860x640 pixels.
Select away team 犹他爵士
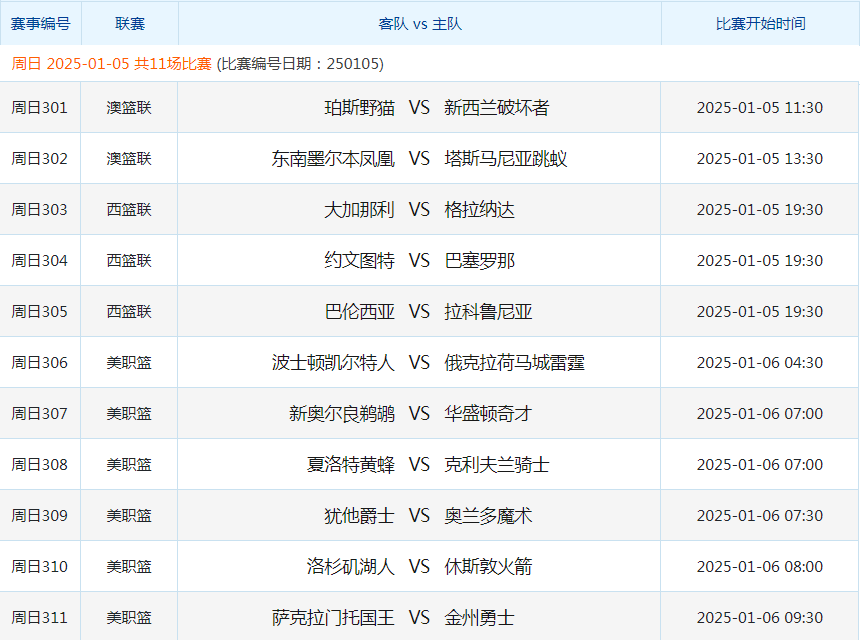tap(359, 516)
